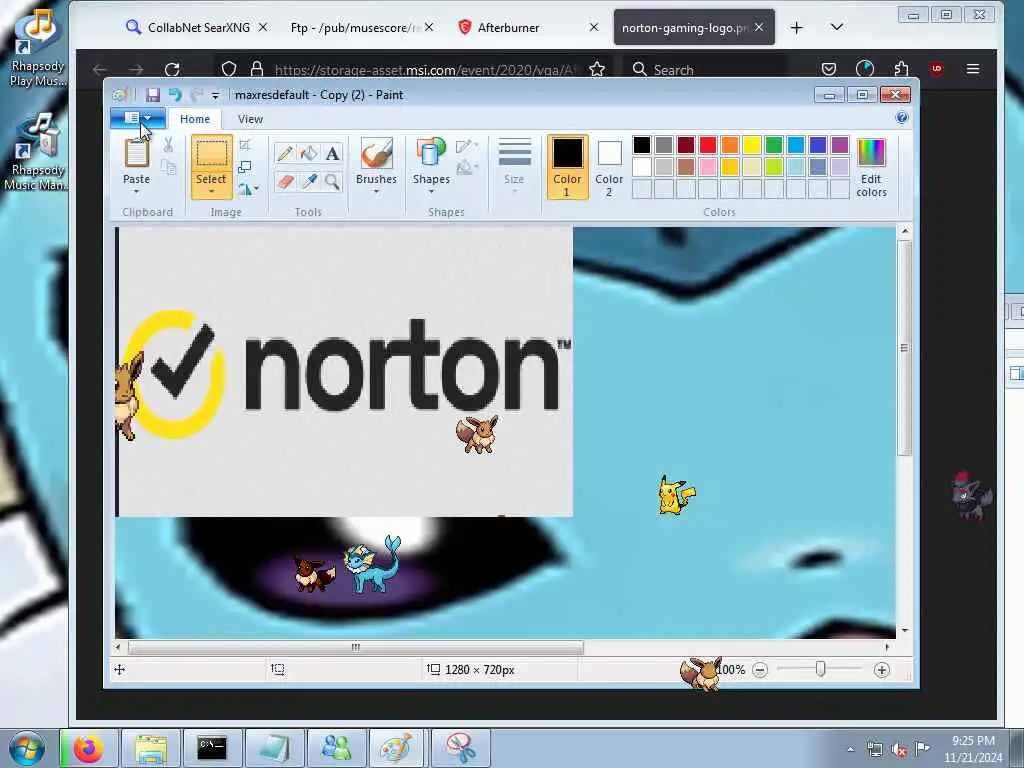Pick the red color swatch

[707, 144]
